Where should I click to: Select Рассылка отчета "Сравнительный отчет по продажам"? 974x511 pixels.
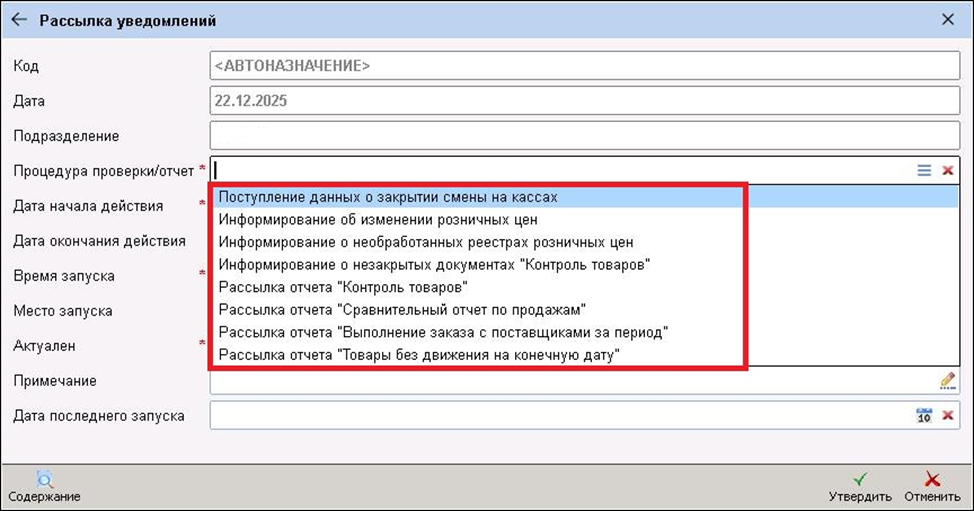[401, 309]
